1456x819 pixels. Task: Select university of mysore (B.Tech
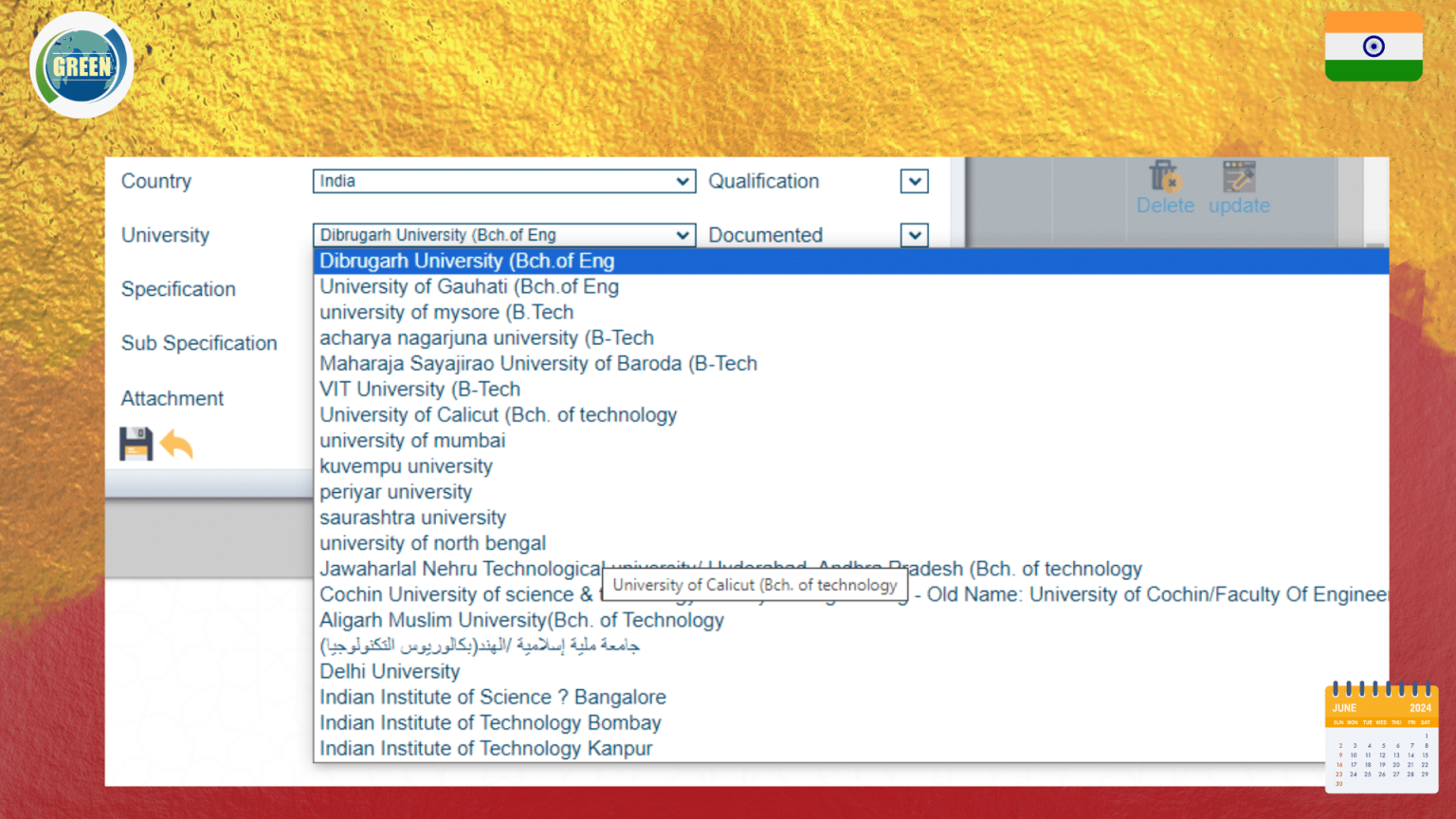pos(851,312)
